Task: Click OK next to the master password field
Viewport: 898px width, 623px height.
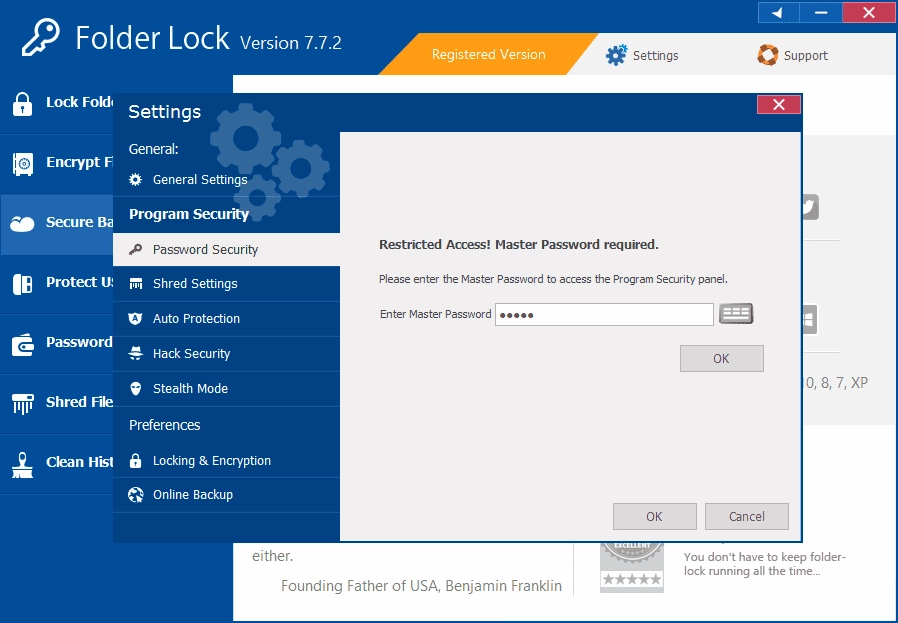Action: (722, 358)
